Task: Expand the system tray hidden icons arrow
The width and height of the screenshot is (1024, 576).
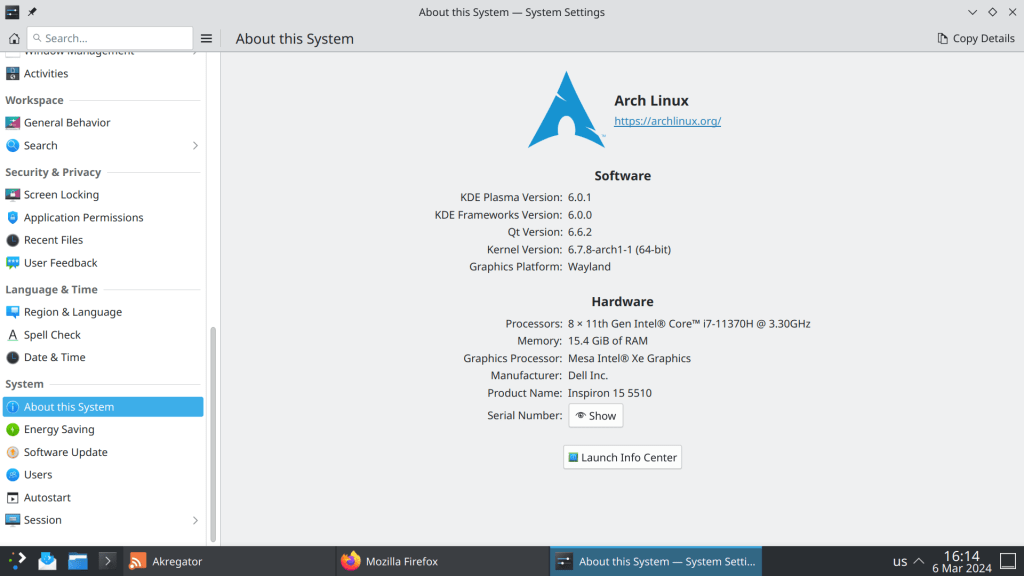Action: pyautogui.click(x=918, y=561)
